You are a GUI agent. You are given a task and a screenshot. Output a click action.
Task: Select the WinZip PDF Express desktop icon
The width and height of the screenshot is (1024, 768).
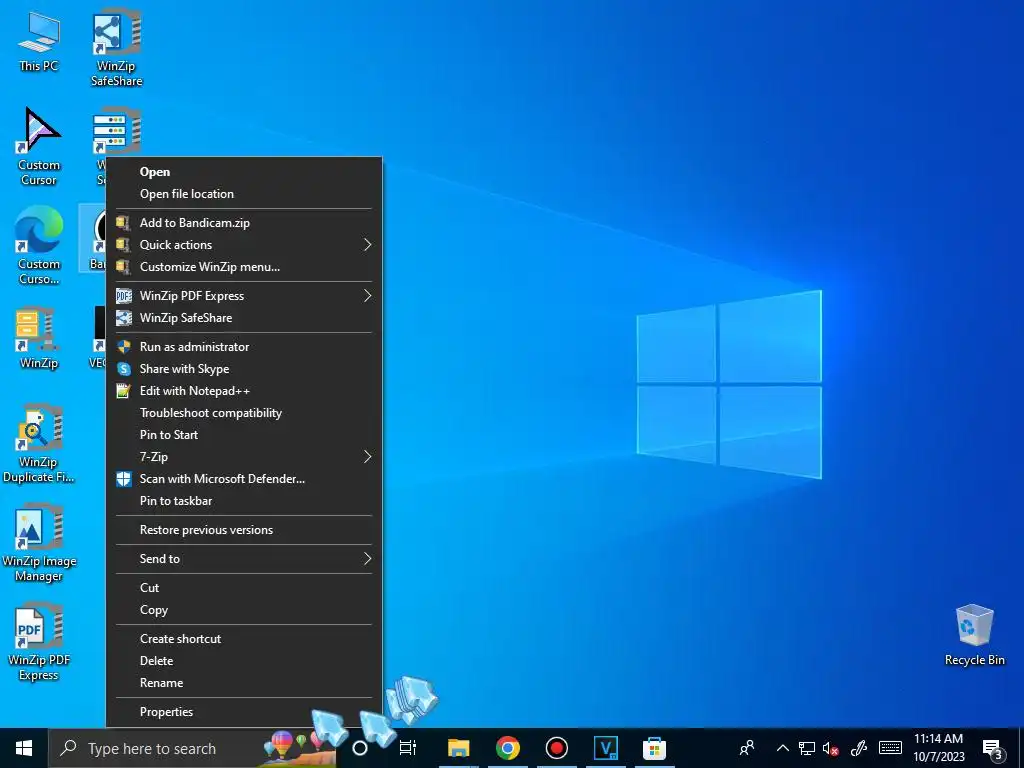tap(39, 642)
